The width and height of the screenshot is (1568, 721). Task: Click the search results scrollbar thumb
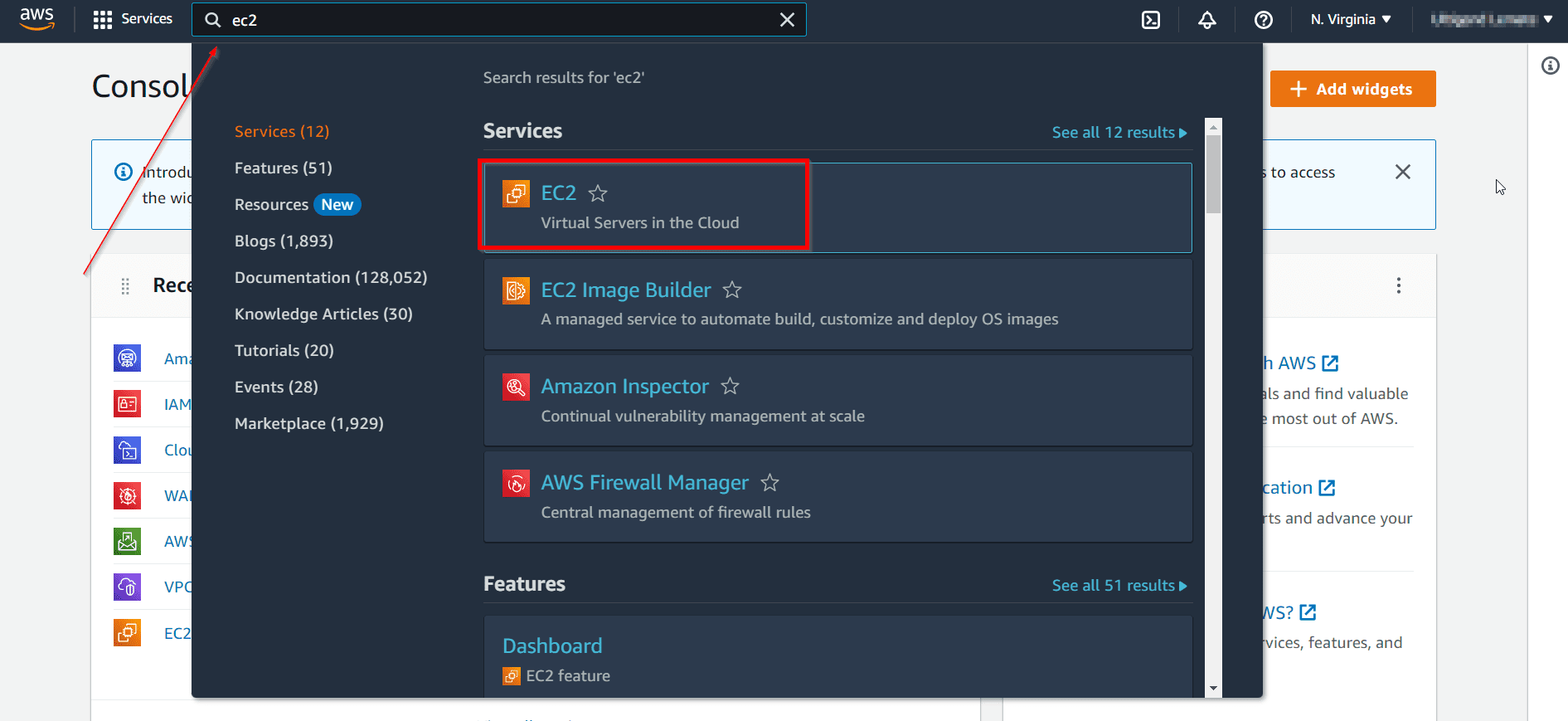click(1213, 174)
